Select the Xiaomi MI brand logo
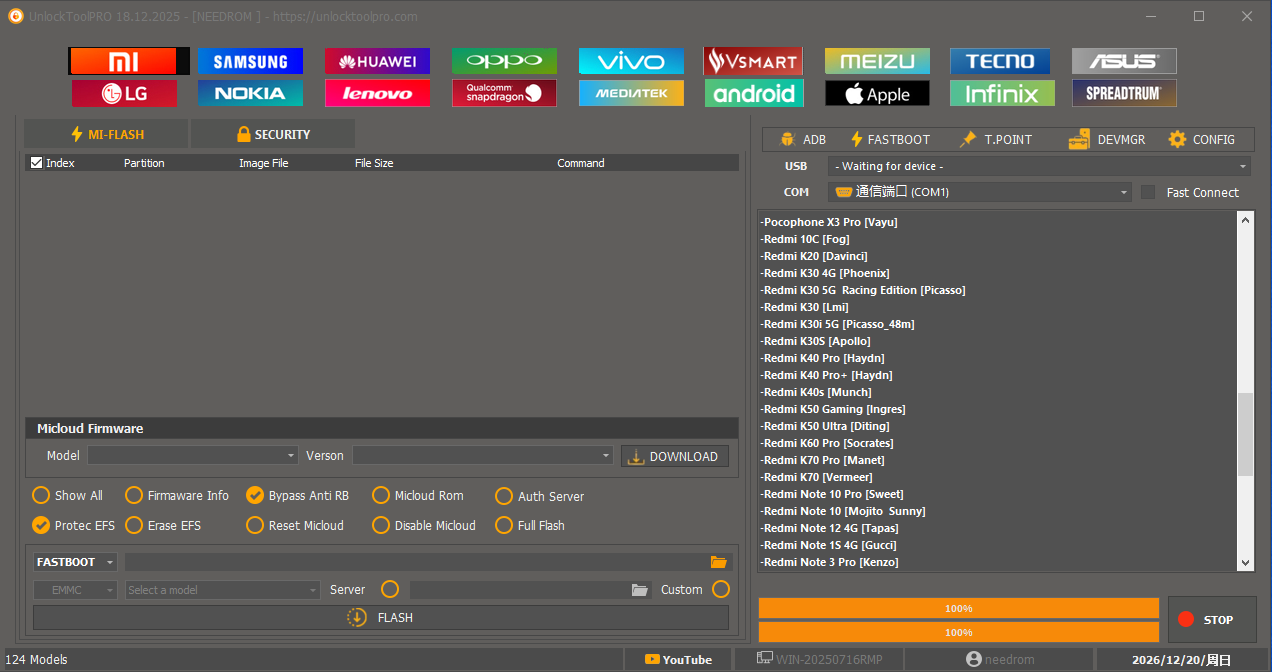 pyautogui.click(x=128, y=61)
